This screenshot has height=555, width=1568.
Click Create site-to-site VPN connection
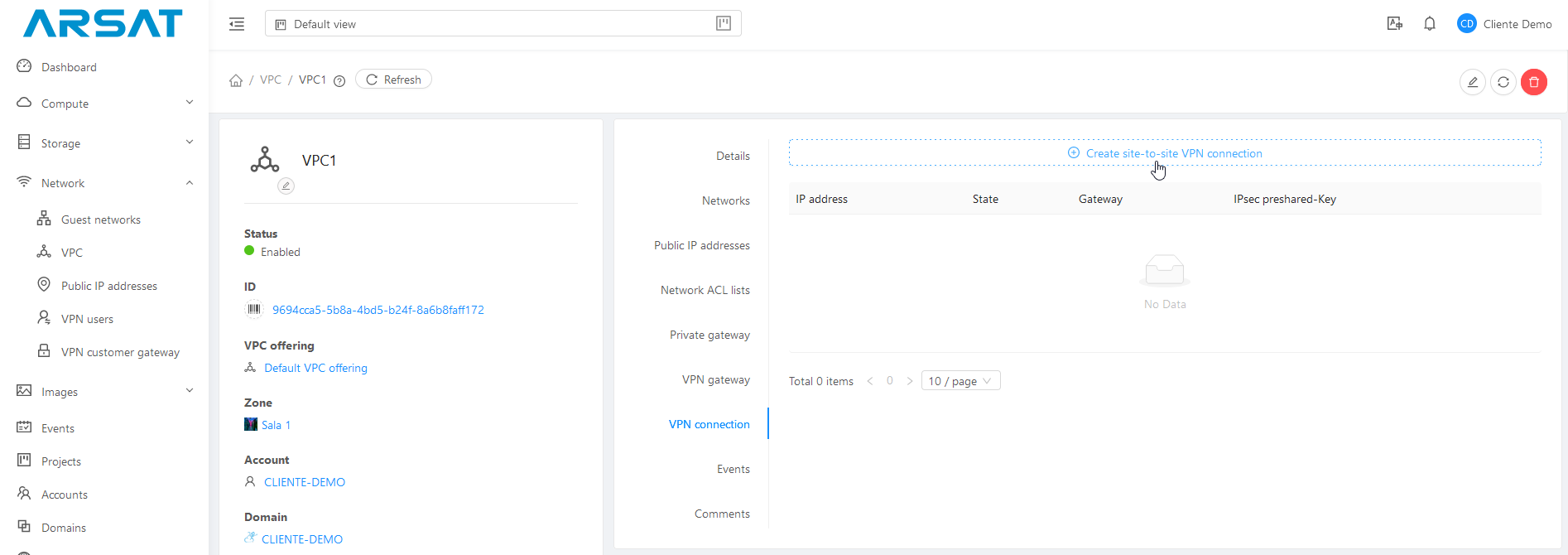point(1164,153)
